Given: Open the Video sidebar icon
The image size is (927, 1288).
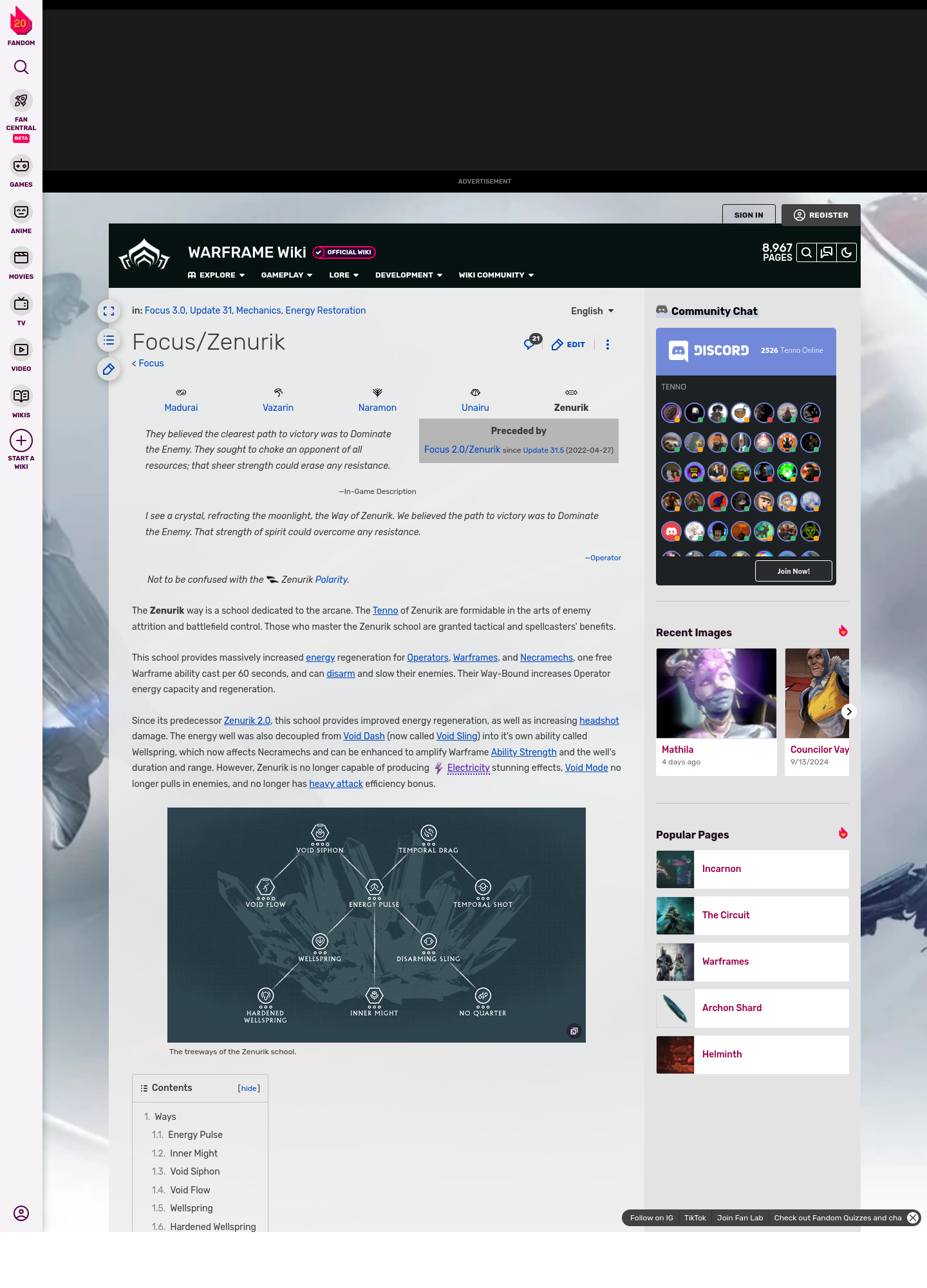Looking at the screenshot, I should coord(21,350).
